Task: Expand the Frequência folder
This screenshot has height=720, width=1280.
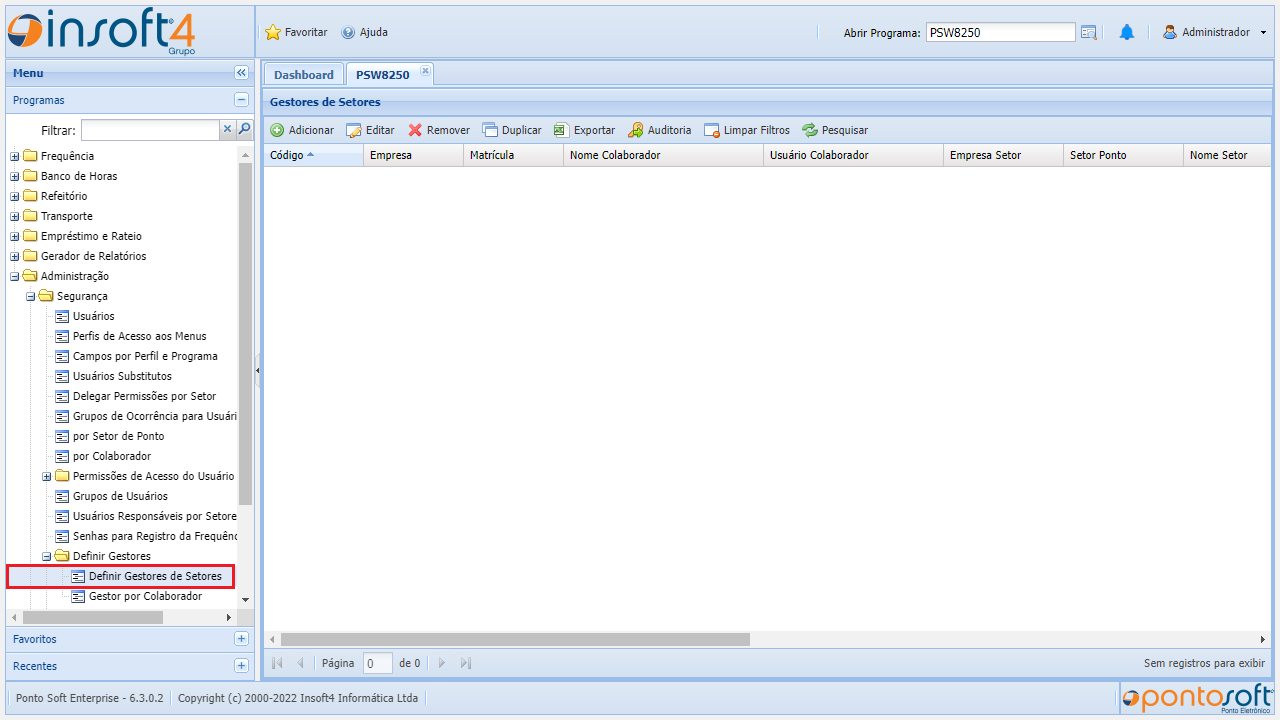Action: [x=15, y=156]
